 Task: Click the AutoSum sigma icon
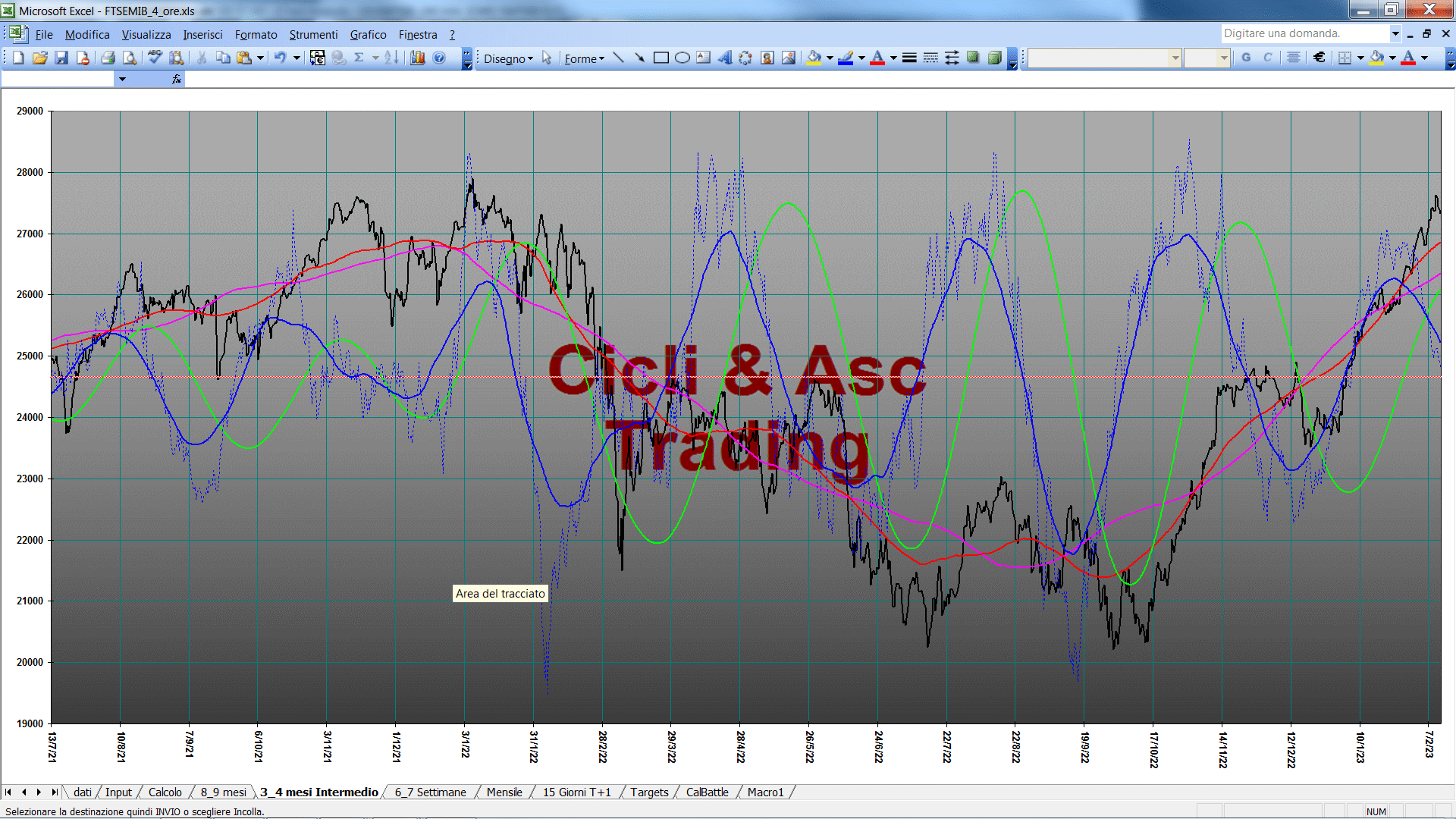point(359,58)
